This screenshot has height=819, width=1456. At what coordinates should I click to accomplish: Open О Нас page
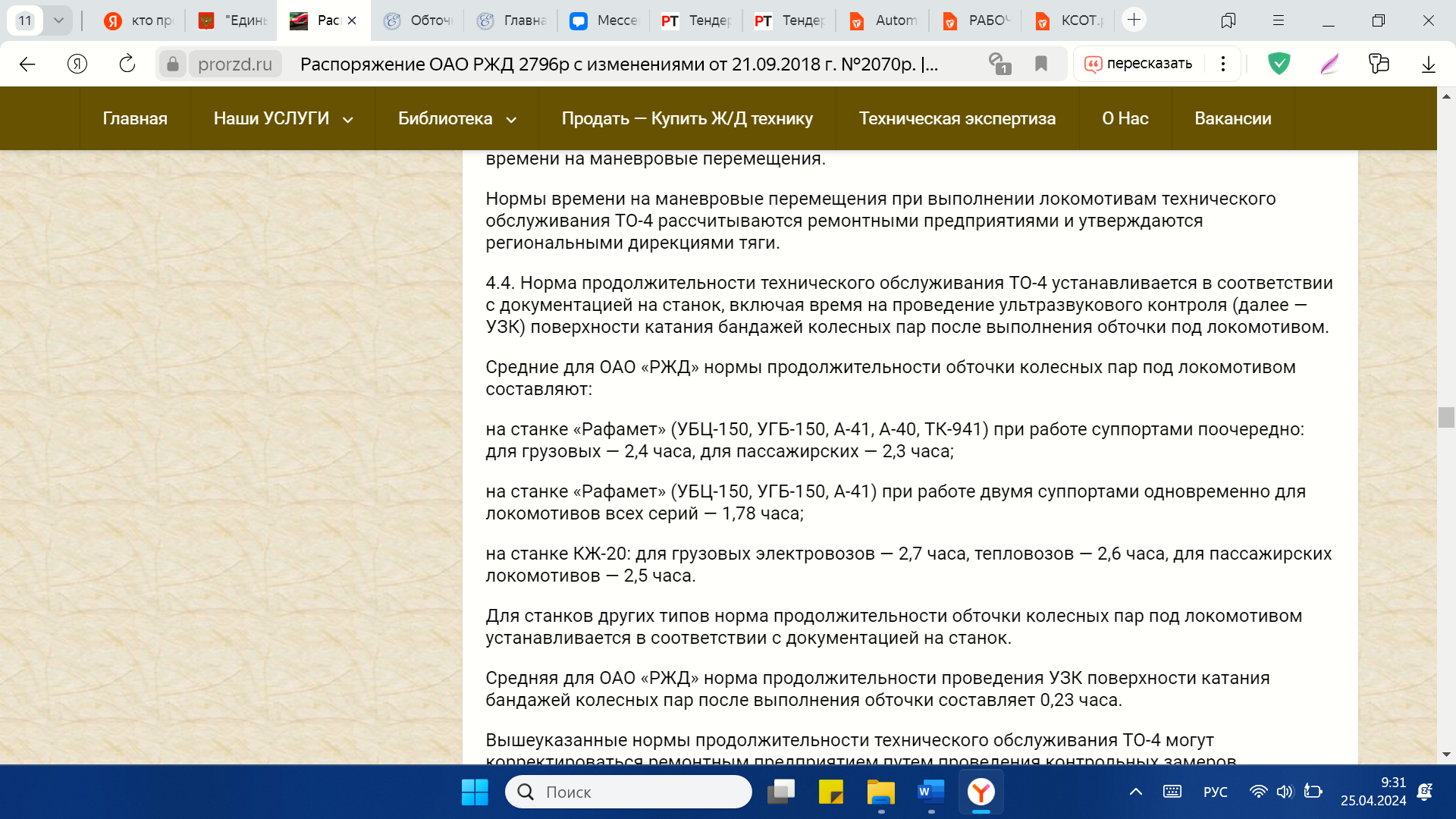pyautogui.click(x=1125, y=118)
